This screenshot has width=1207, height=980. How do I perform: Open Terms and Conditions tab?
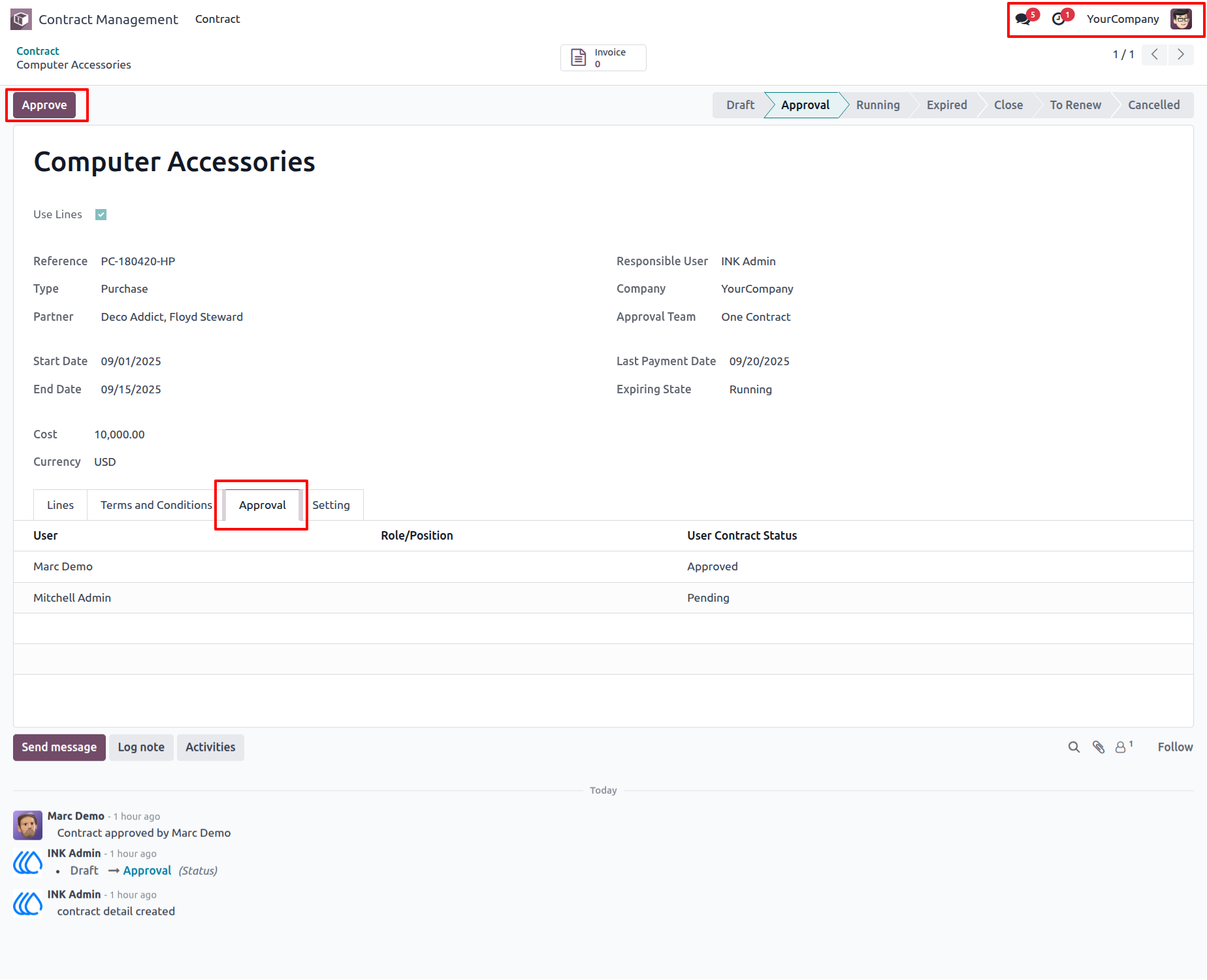coord(156,505)
